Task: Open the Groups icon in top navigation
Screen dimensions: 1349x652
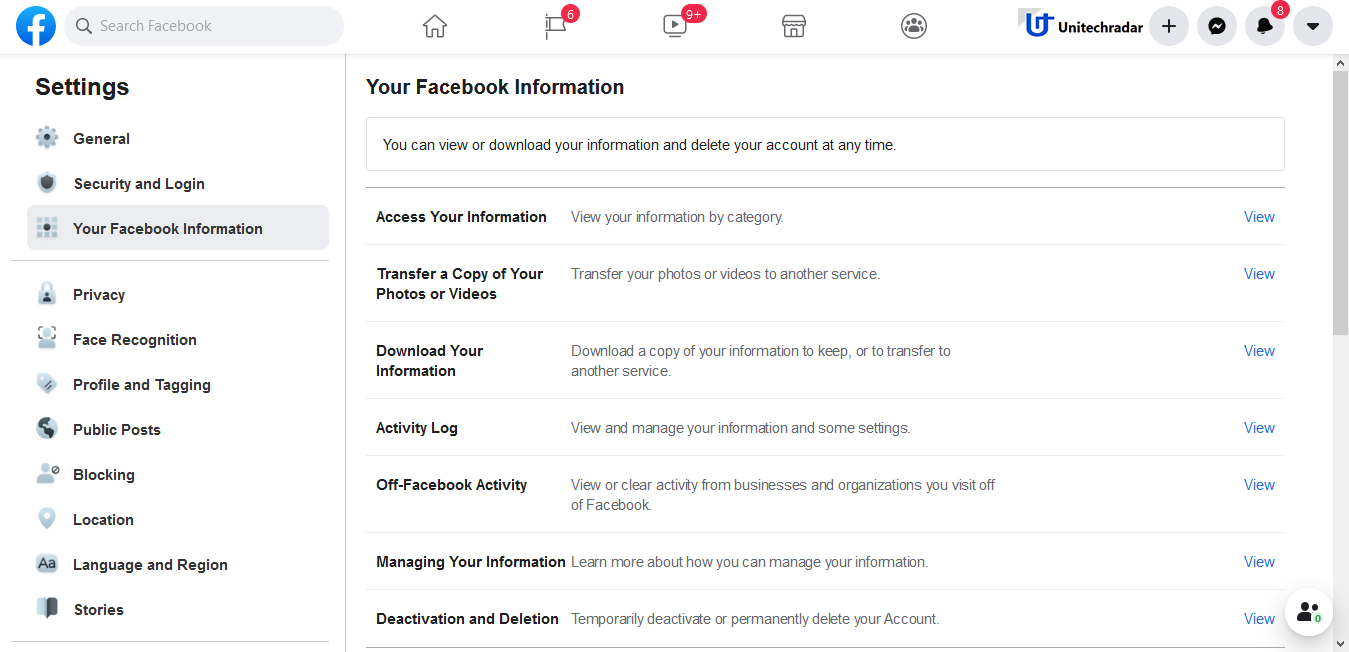Action: pos(913,26)
